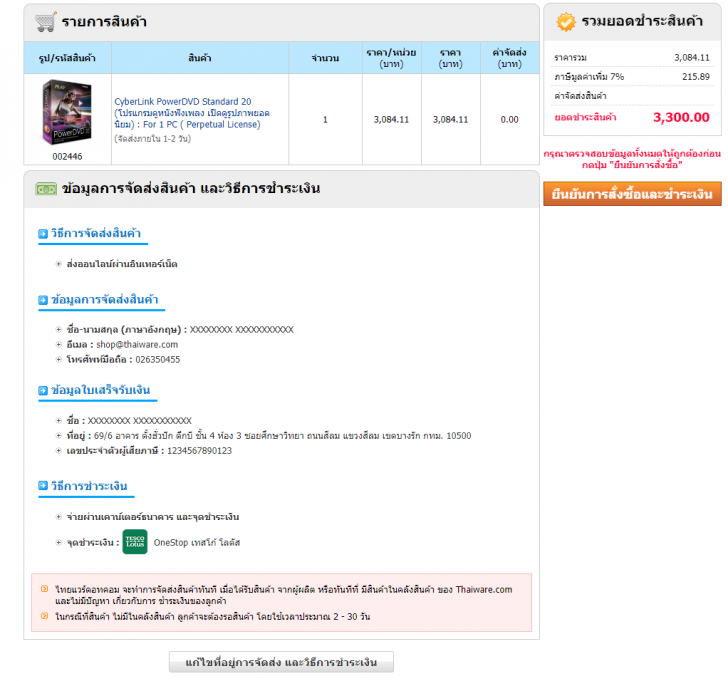Click the Tesco Lotus logo icon
This screenshot has height=681, width=728.
135,542
